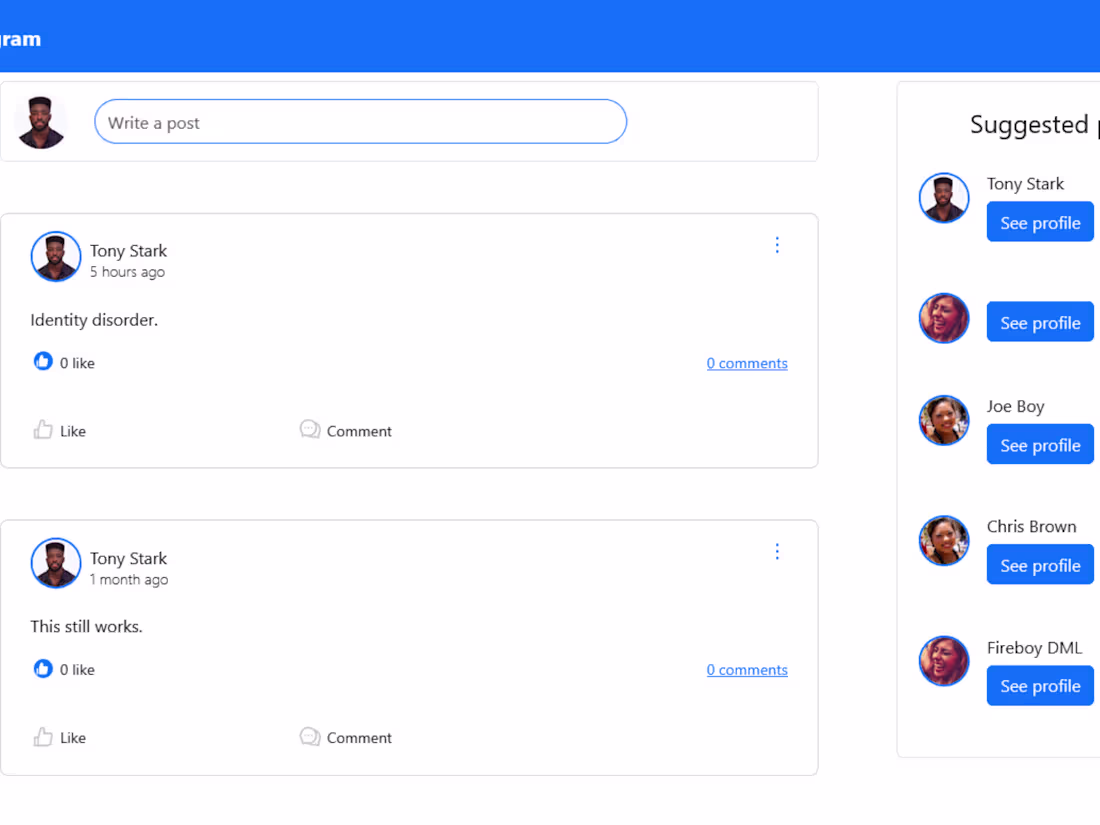Click blue like-count icon on Identity disorder post
The image size is (1100, 825).
[43, 361]
